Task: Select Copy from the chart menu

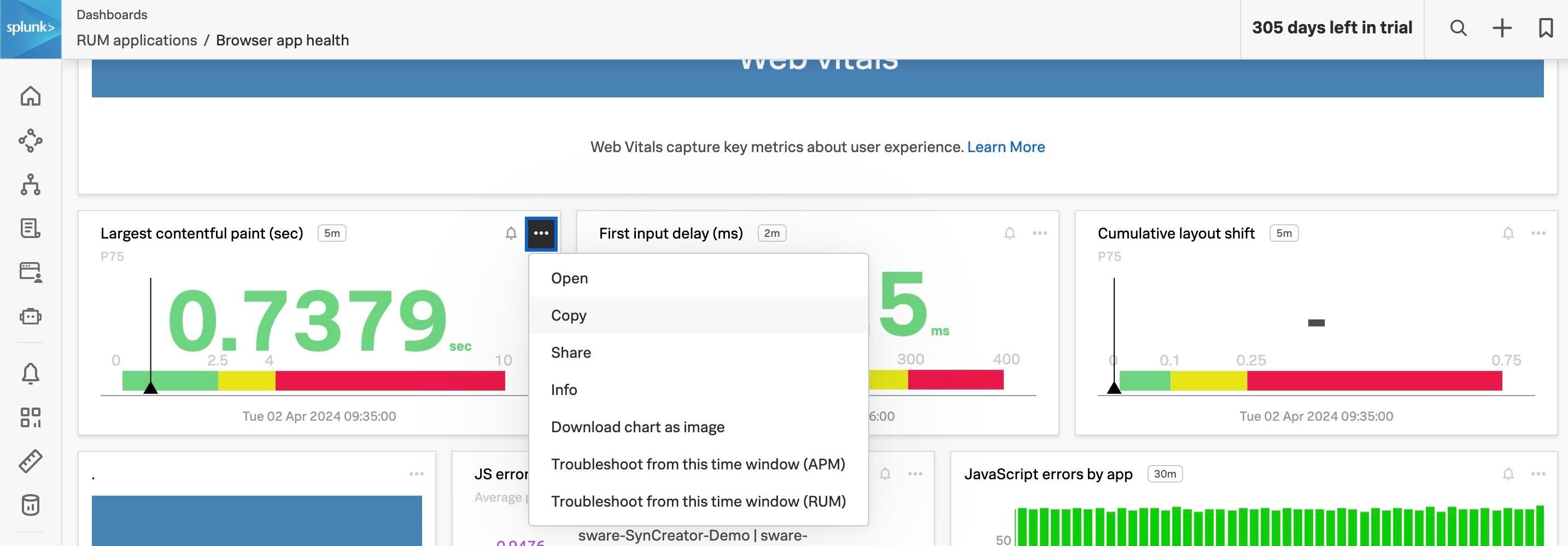Action: pos(698,316)
